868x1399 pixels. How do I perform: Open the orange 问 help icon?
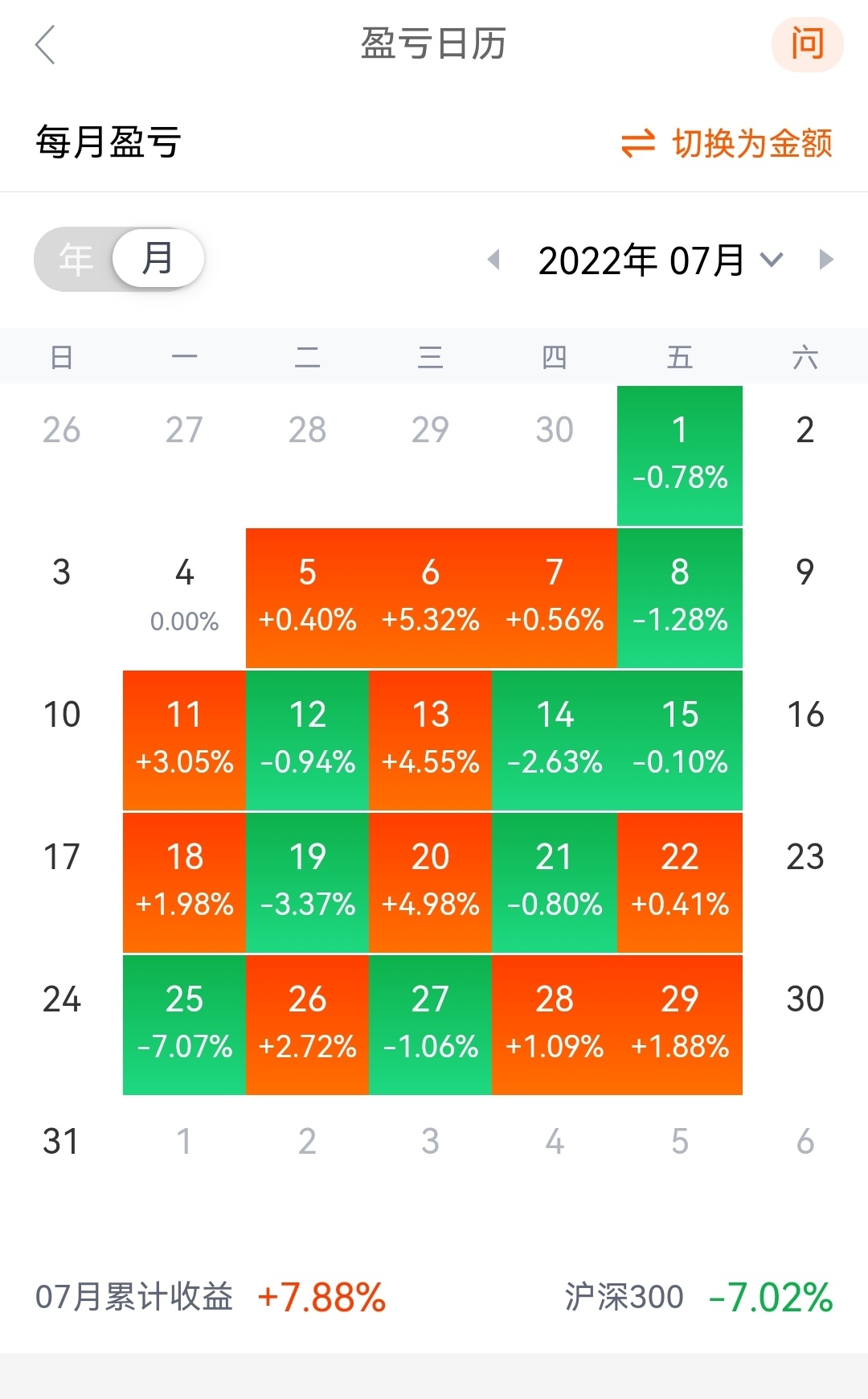coord(807,43)
